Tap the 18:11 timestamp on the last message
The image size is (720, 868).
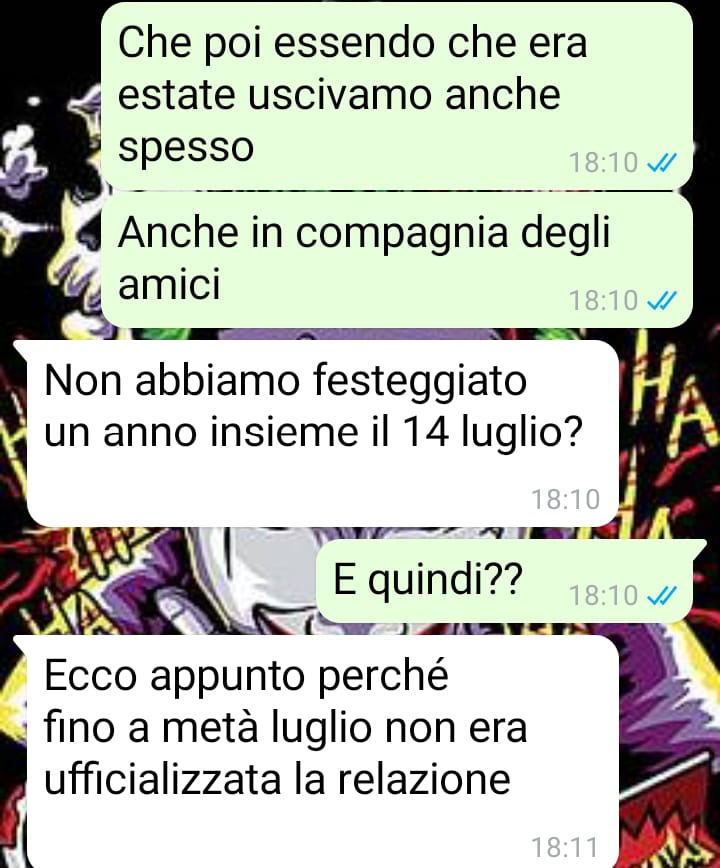[564, 848]
